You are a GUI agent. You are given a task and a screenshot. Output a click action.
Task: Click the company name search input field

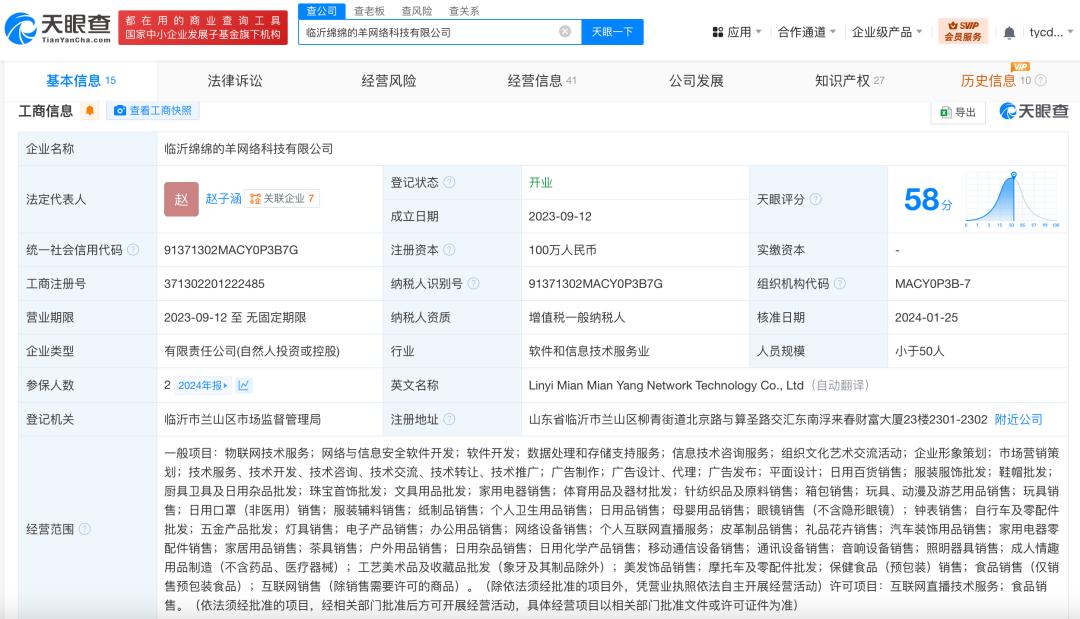(x=428, y=32)
